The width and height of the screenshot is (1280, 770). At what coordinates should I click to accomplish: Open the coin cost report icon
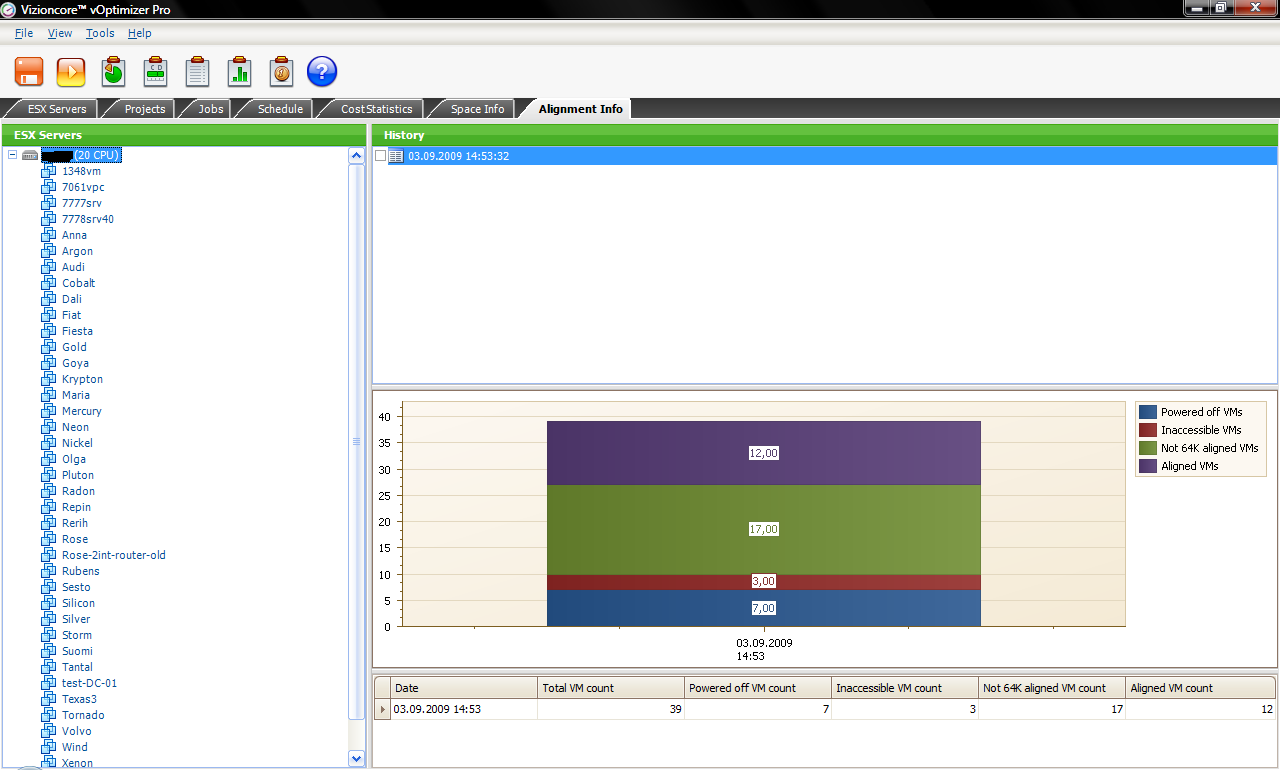point(281,72)
